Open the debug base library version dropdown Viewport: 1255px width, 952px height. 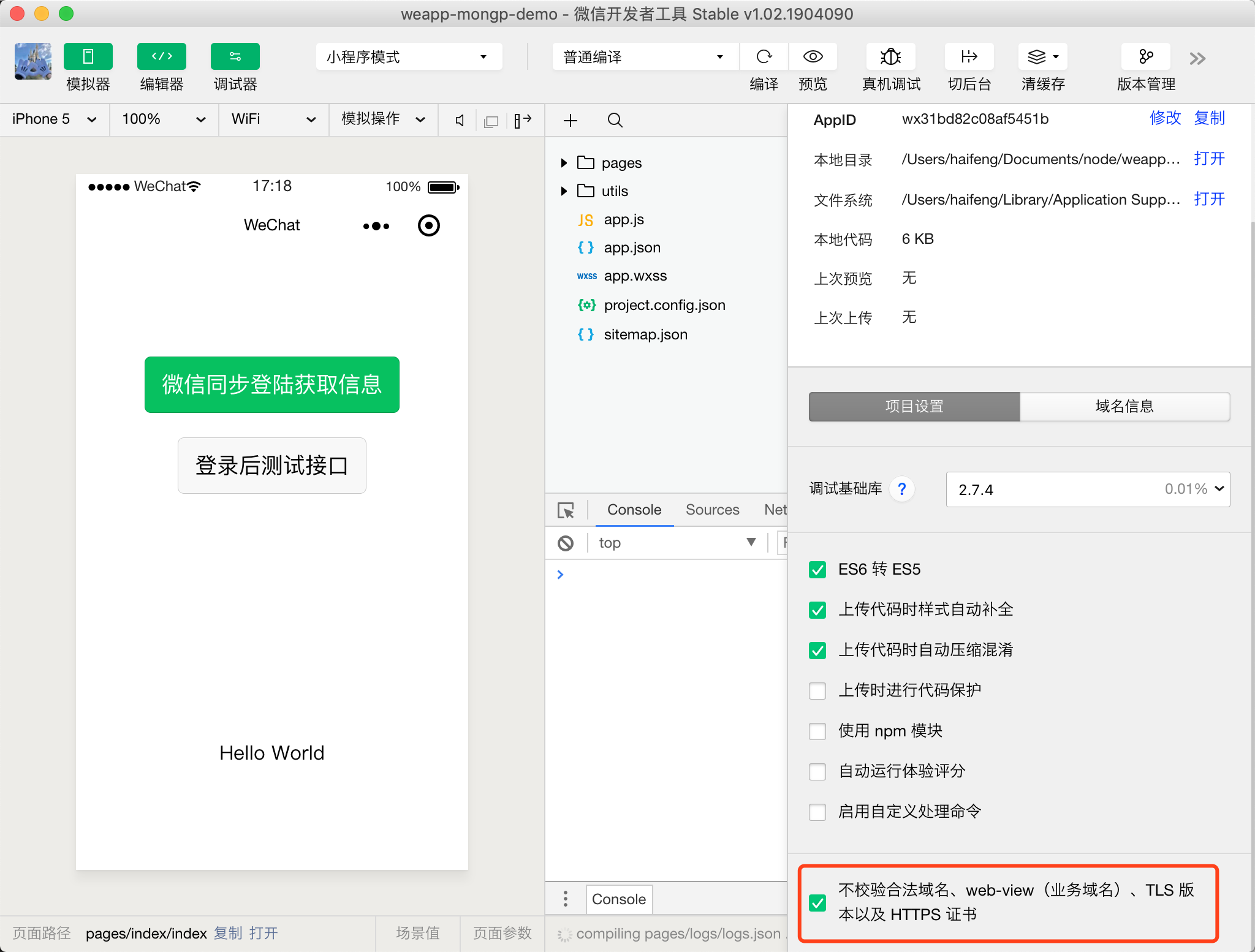click(x=1087, y=489)
